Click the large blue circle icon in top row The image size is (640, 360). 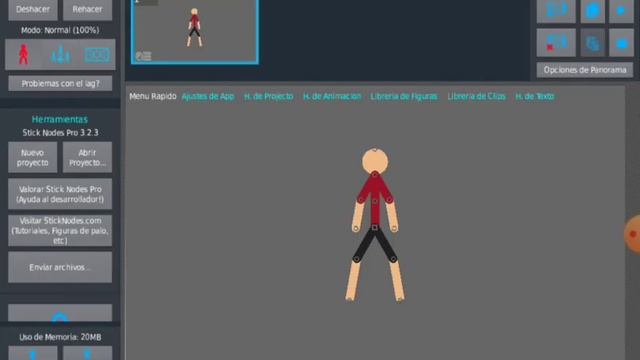coord(593,11)
